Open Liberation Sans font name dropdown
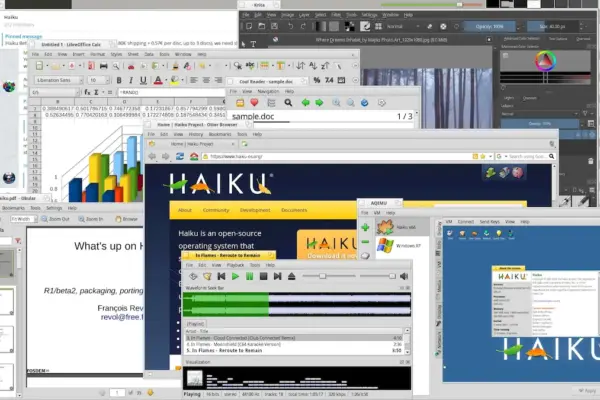600x400 pixels. [x=81, y=80]
